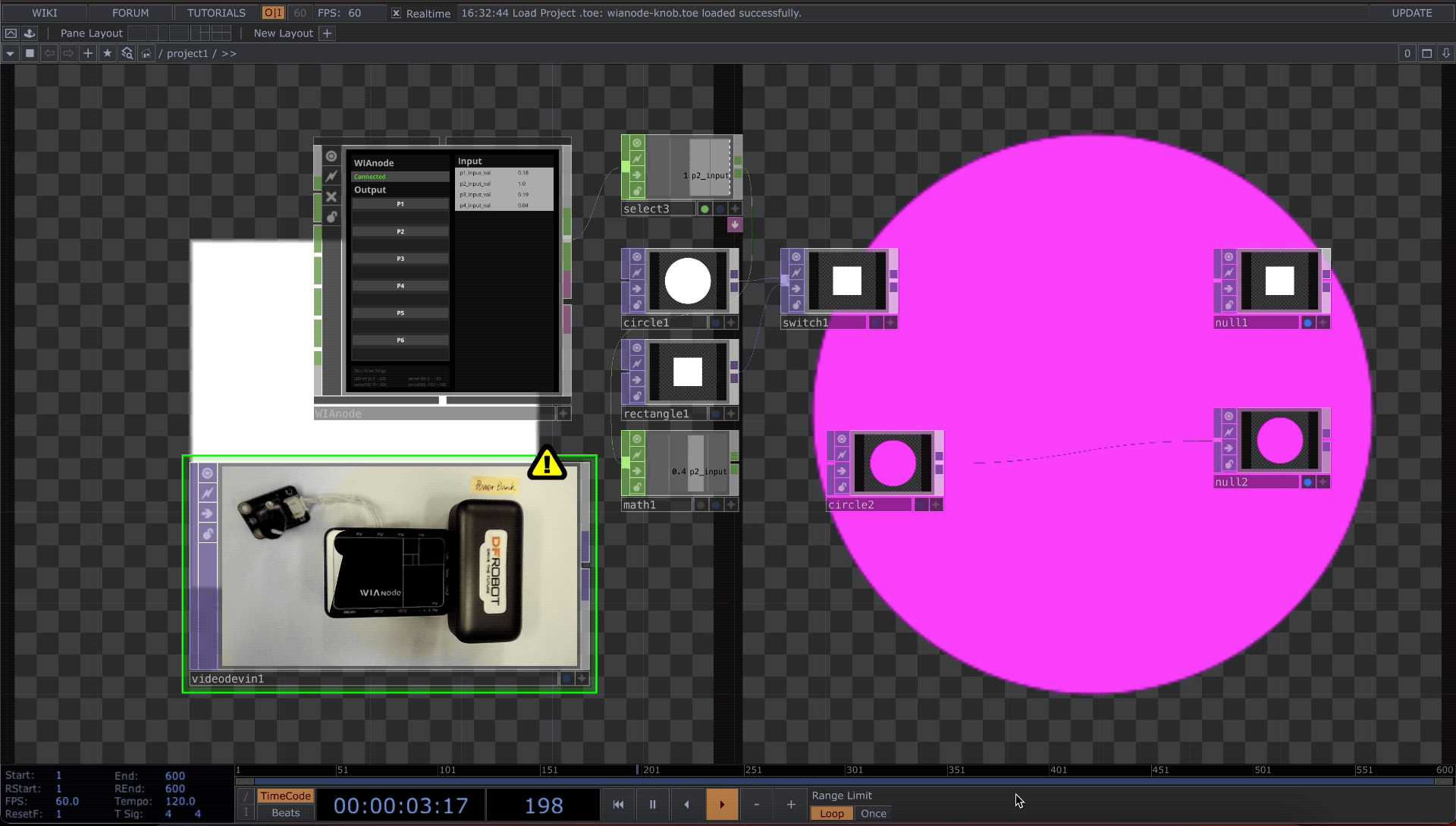
Task: Jump to start of timeline
Action: tap(618, 805)
